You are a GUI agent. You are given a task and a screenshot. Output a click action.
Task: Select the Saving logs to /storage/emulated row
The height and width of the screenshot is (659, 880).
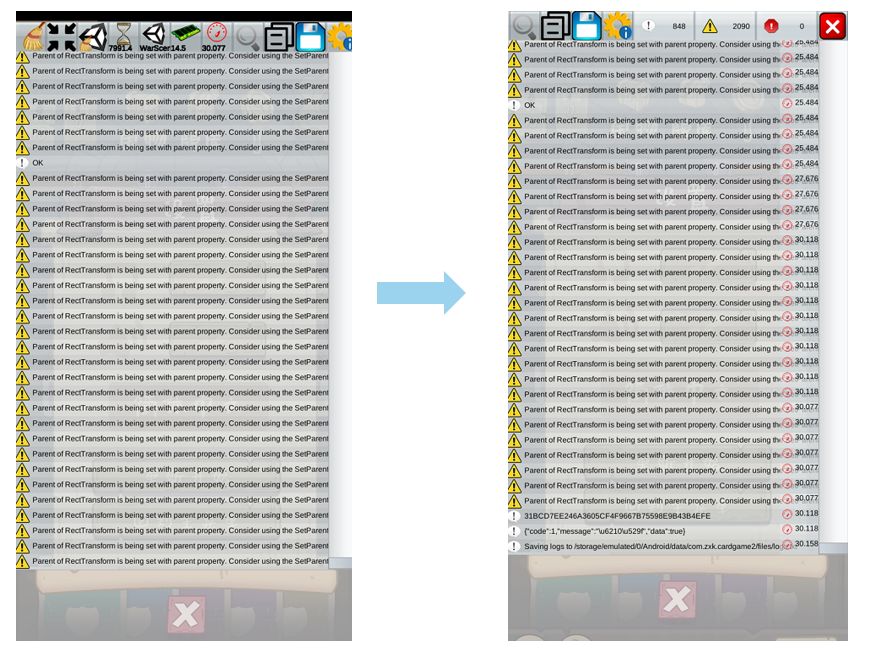(663, 546)
